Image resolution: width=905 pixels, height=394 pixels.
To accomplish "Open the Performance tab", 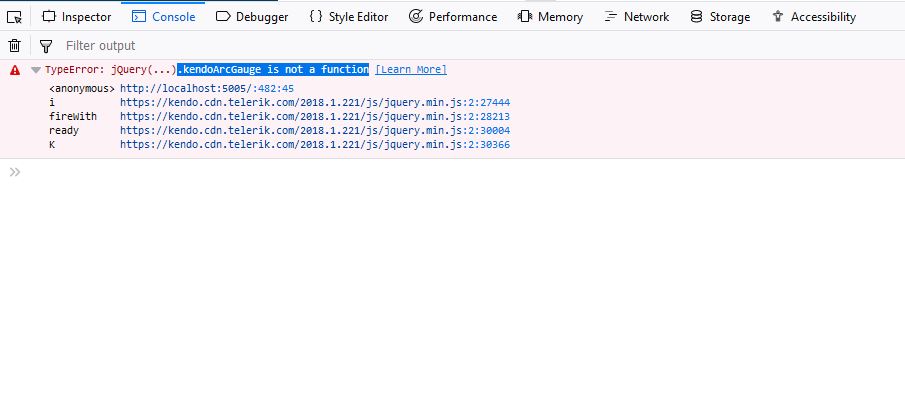I will pos(452,17).
